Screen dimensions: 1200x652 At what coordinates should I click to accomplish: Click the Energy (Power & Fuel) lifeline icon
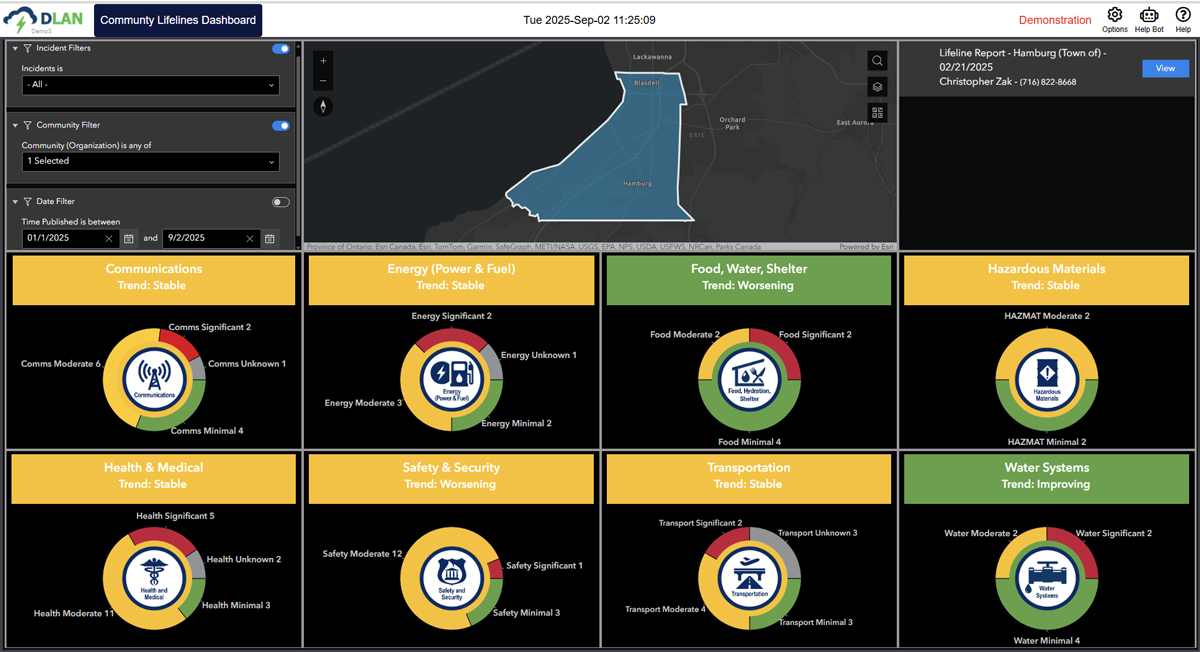coord(451,380)
